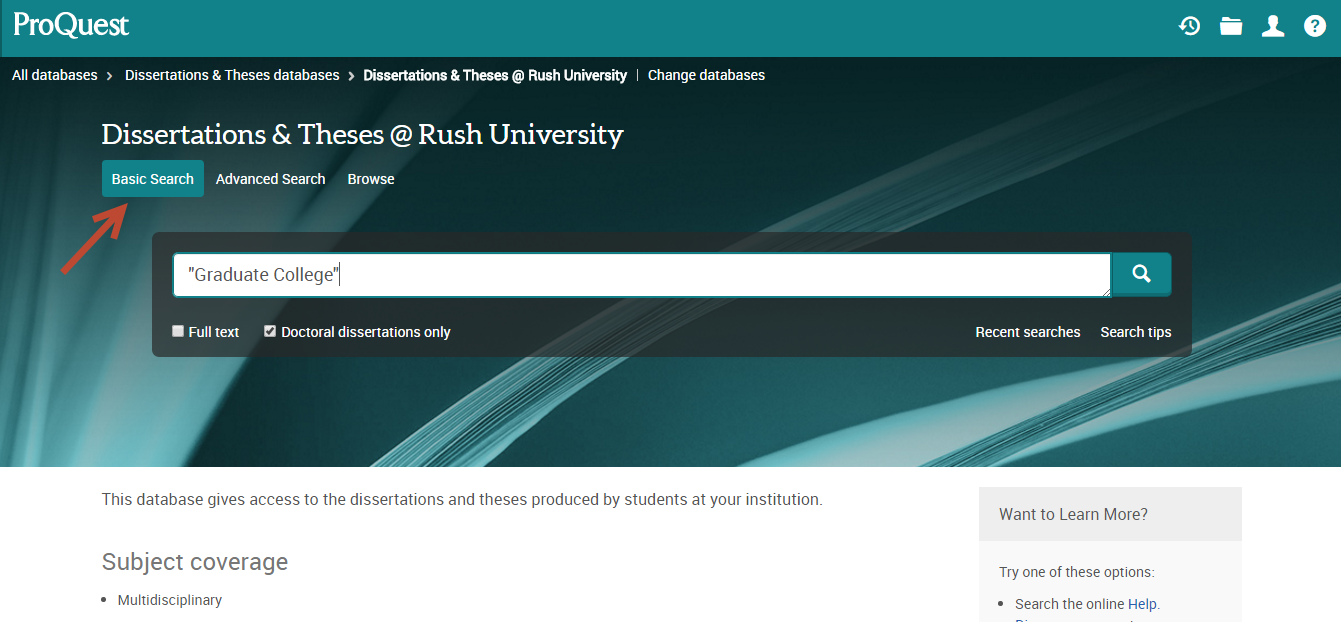Open the Search tips link
Image resolution: width=1341 pixels, height=622 pixels.
(1136, 332)
